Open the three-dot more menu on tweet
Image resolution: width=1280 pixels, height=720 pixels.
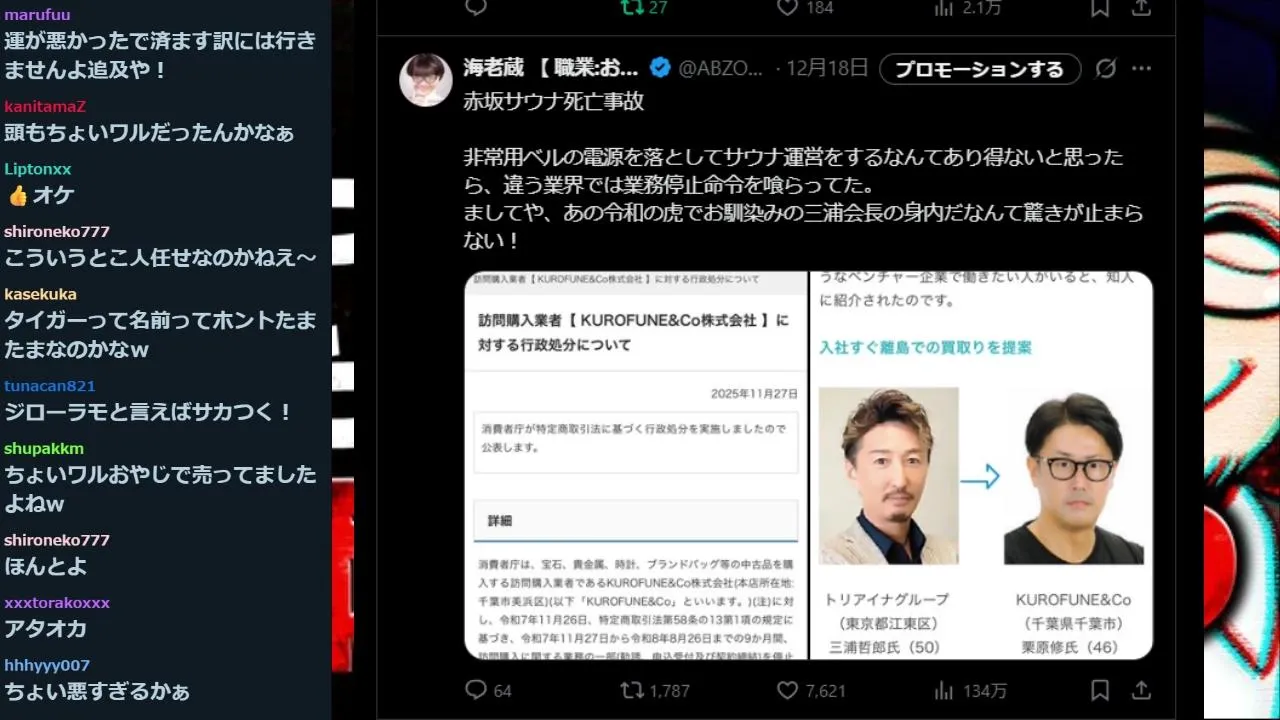point(1141,69)
